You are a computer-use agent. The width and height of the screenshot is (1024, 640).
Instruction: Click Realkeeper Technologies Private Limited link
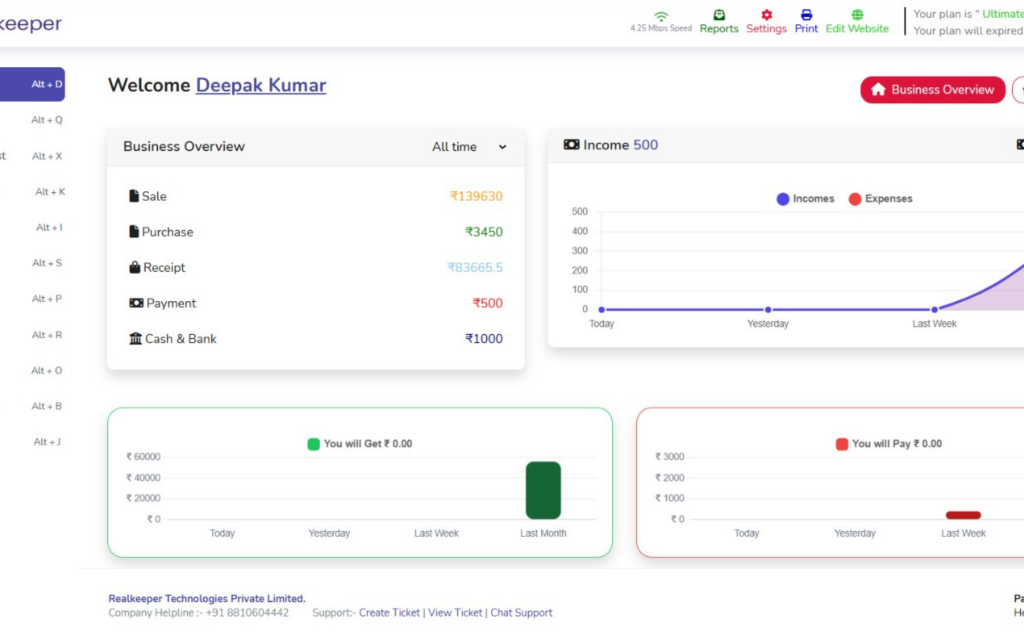click(206, 598)
